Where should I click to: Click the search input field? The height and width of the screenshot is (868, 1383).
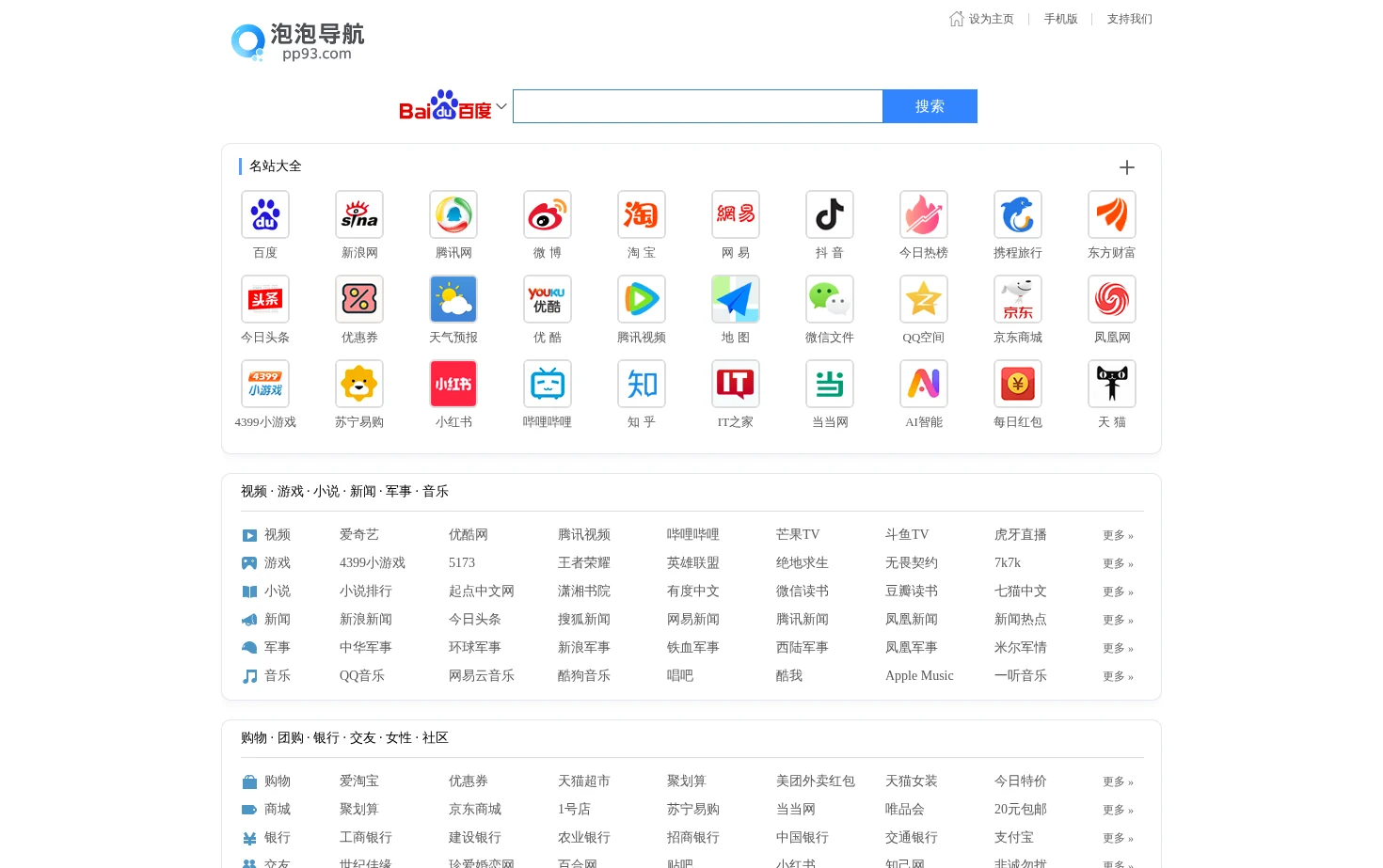click(698, 106)
